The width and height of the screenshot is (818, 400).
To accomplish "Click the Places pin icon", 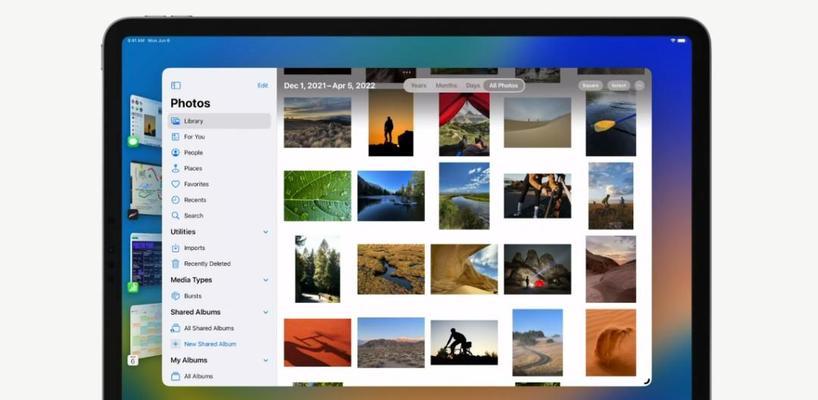I will click(175, 168).
